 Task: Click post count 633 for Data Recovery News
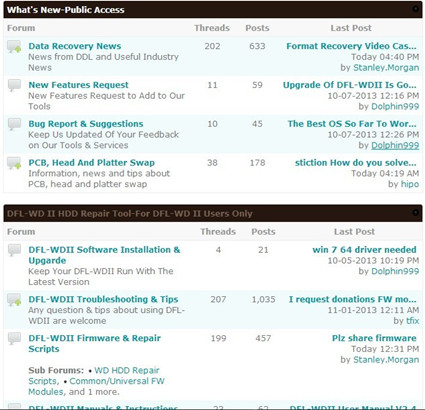(x=257, y=46)
